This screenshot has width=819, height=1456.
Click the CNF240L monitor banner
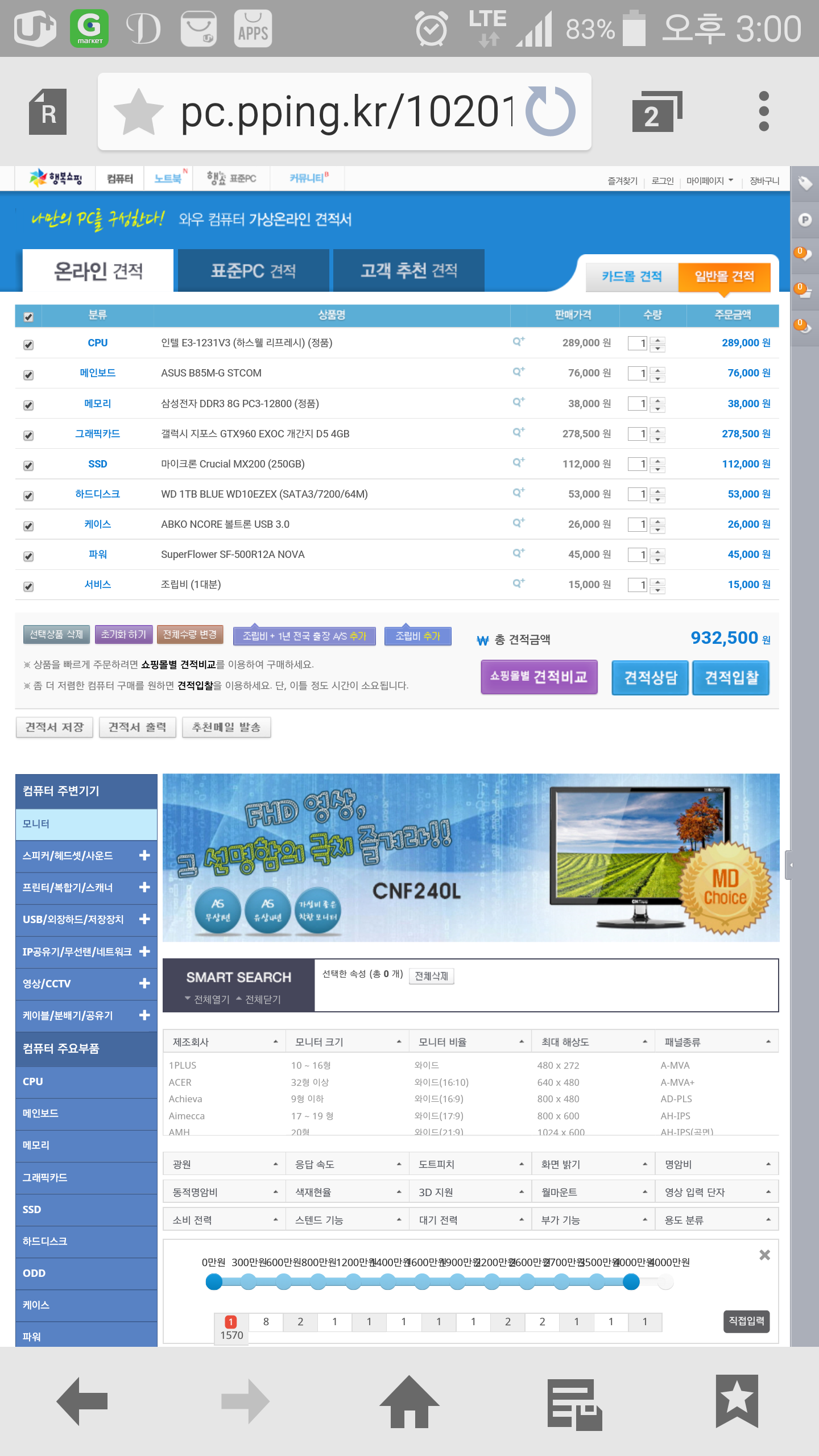pos(471,858)
